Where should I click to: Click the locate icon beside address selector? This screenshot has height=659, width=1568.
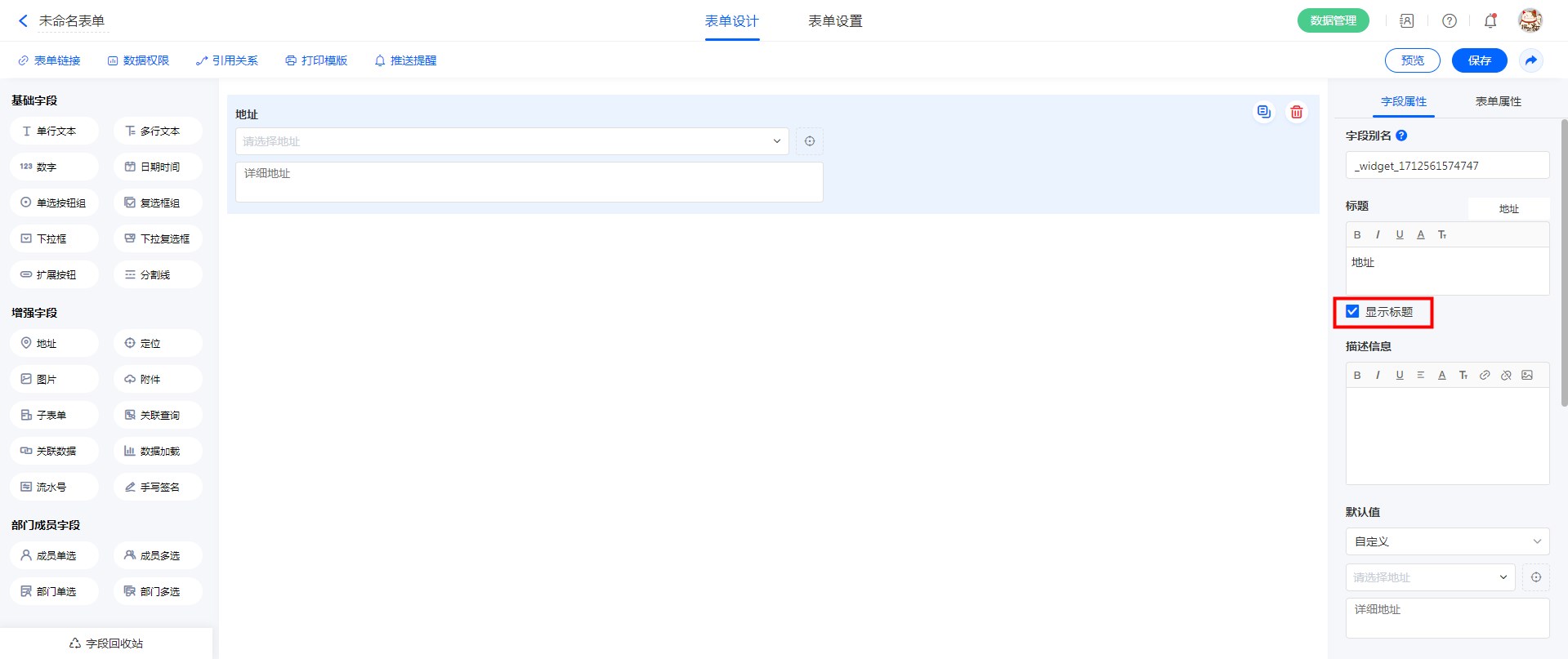(809, 141)
